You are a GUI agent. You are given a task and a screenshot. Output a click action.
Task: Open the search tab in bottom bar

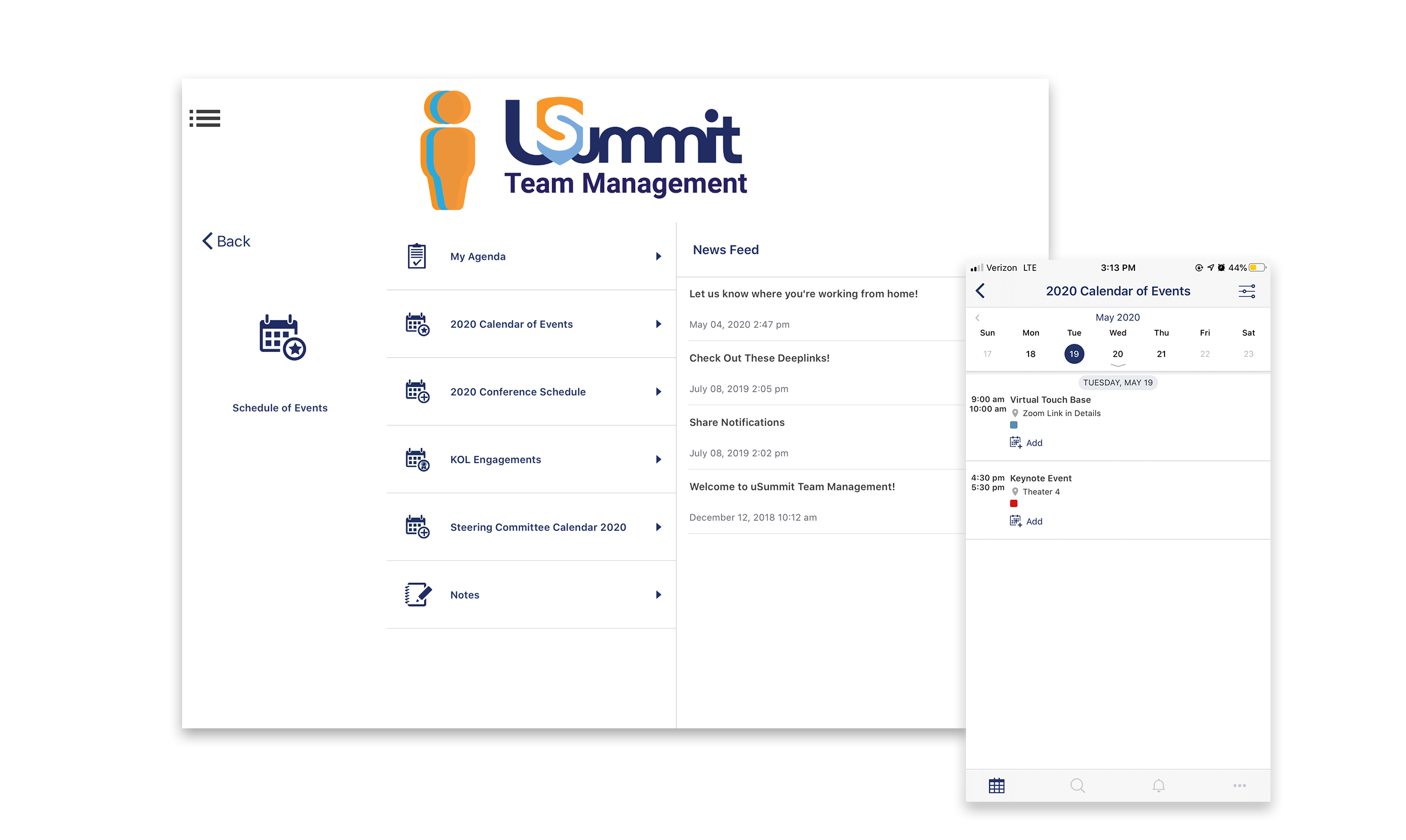point(1077,786)
